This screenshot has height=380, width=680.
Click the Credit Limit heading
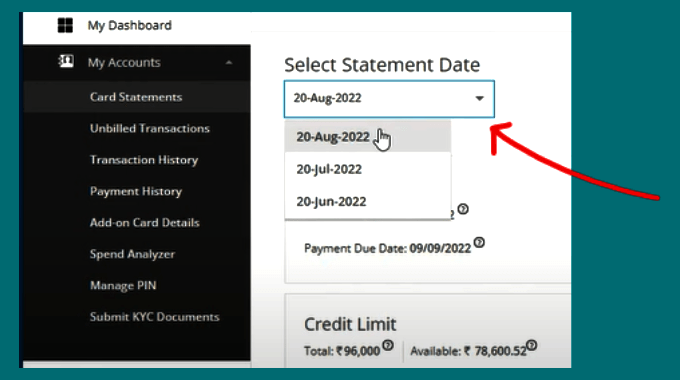pyautogui.click(x=350, y=324)
